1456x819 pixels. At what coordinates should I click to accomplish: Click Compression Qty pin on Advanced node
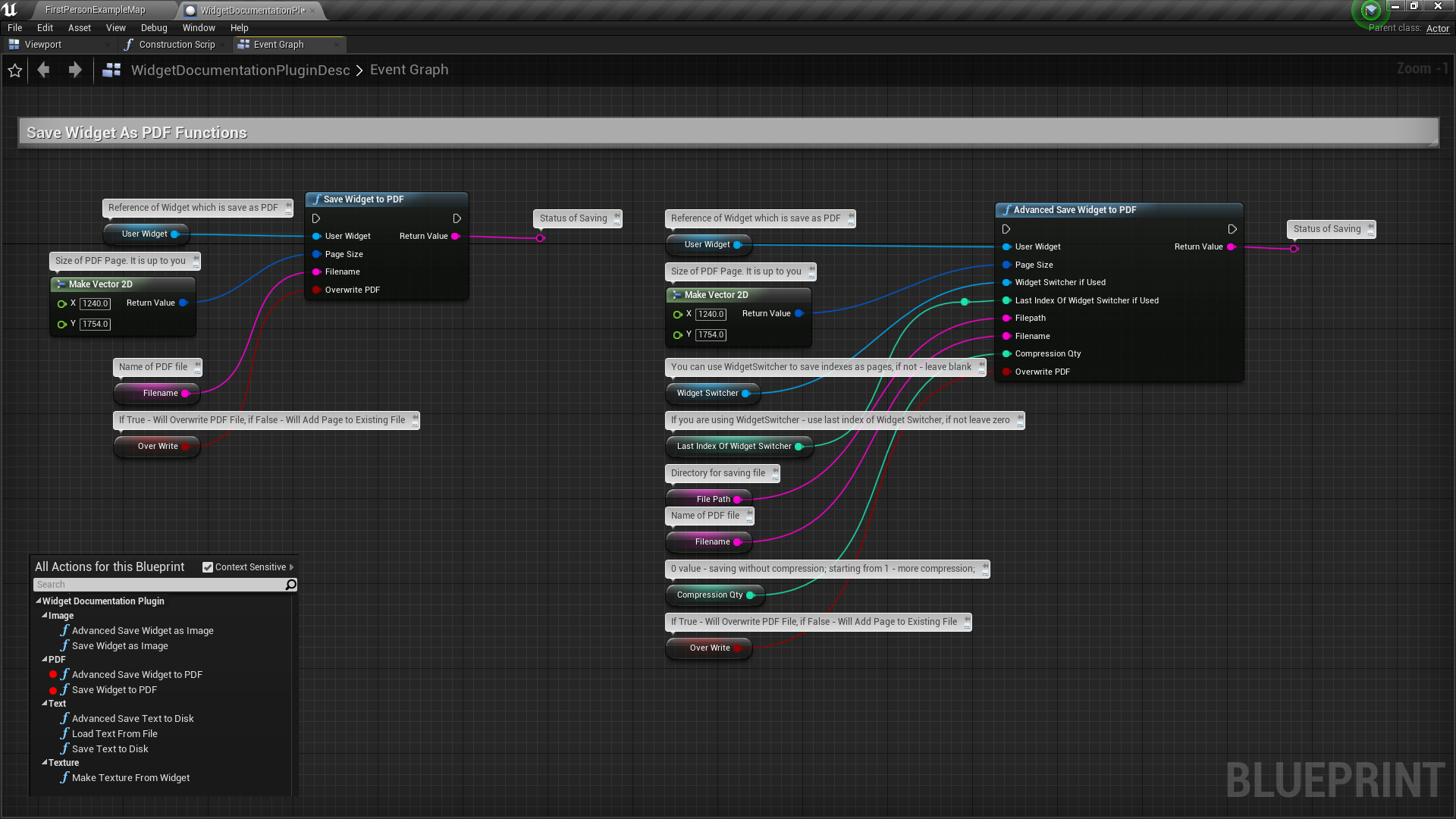1006,354
